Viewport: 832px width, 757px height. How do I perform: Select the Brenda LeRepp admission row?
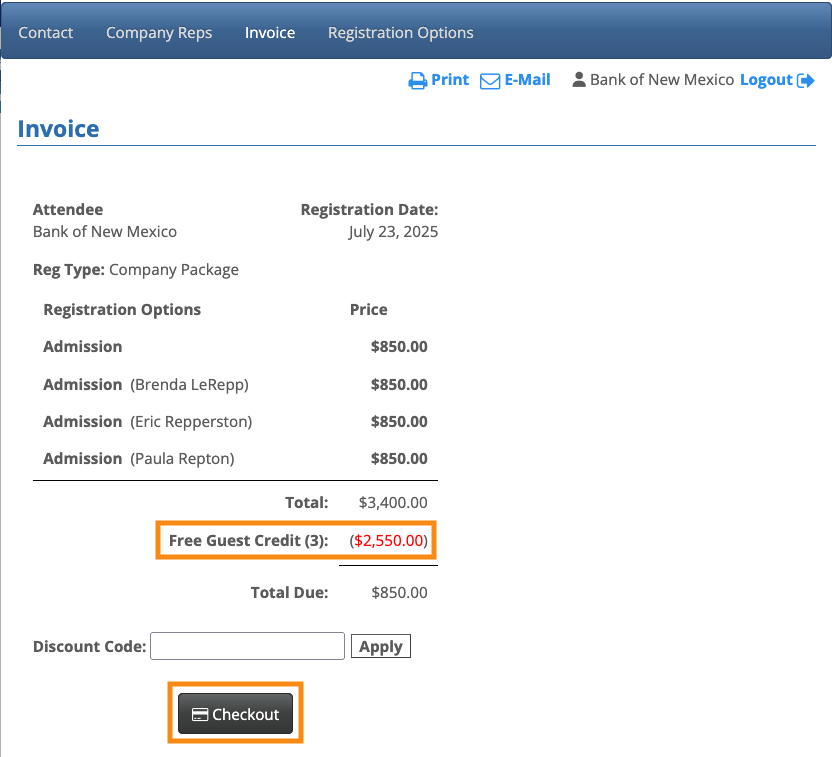tap(236, 385)
